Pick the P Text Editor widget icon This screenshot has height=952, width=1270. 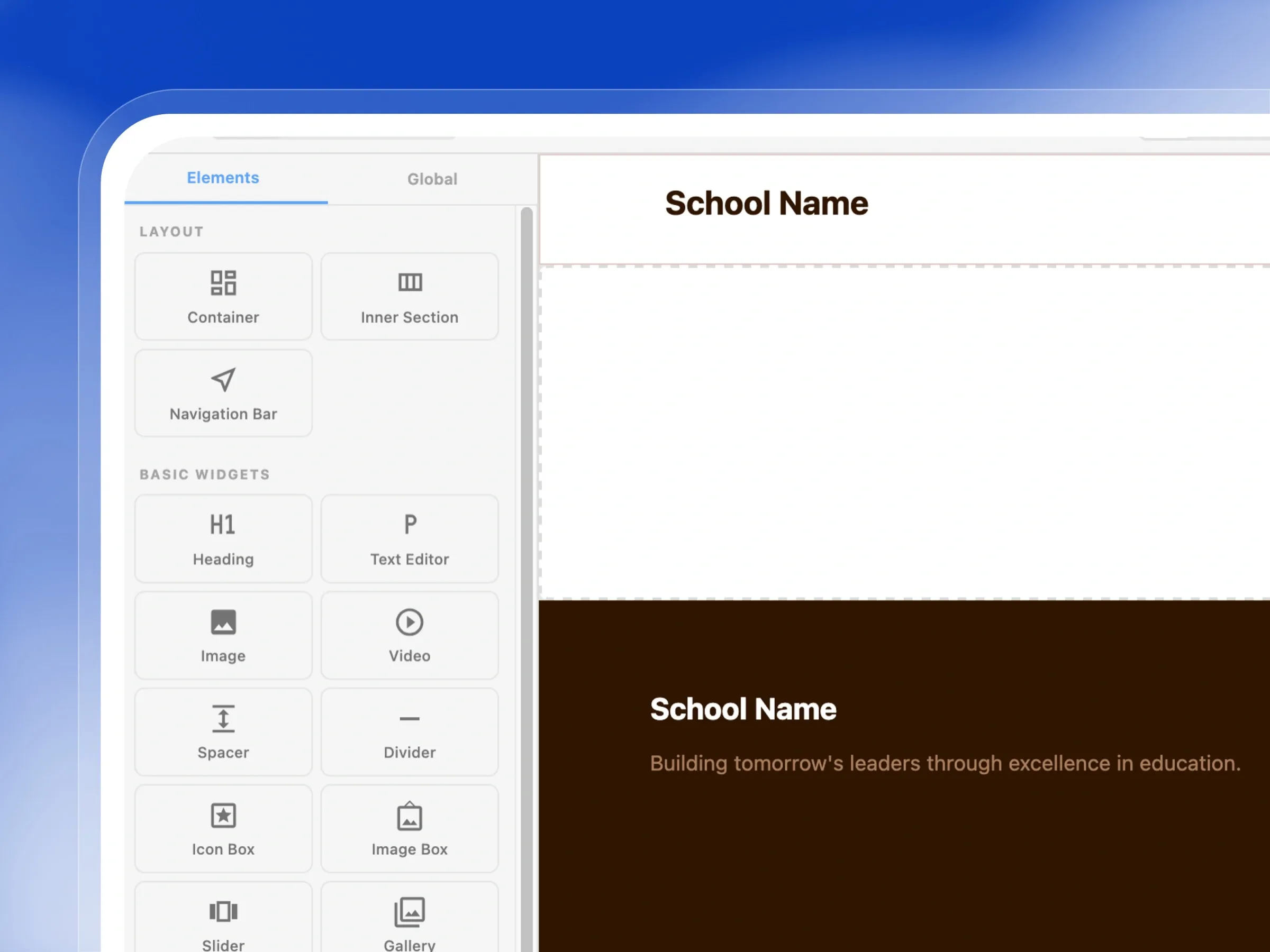pyautogui.click(x=410, y=525)
